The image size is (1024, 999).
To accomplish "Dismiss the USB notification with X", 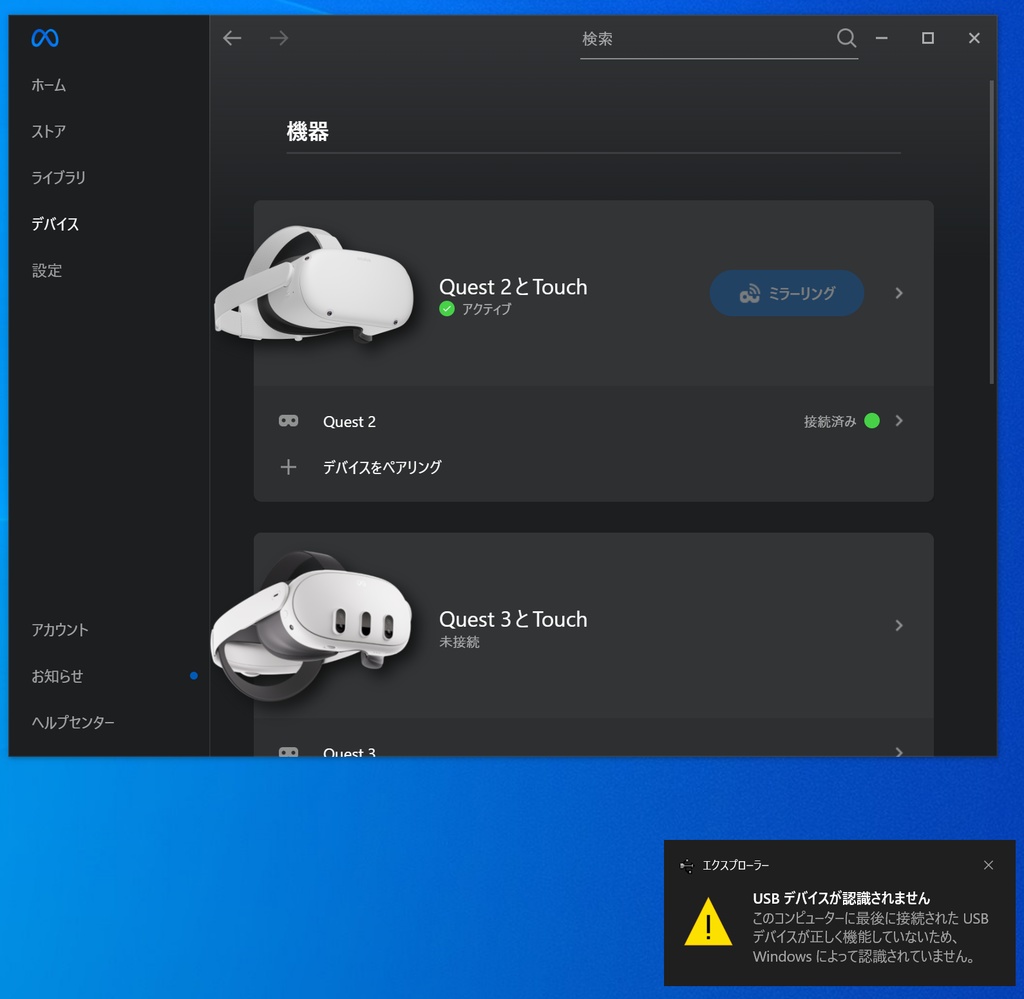I will [x=988, y=865].
